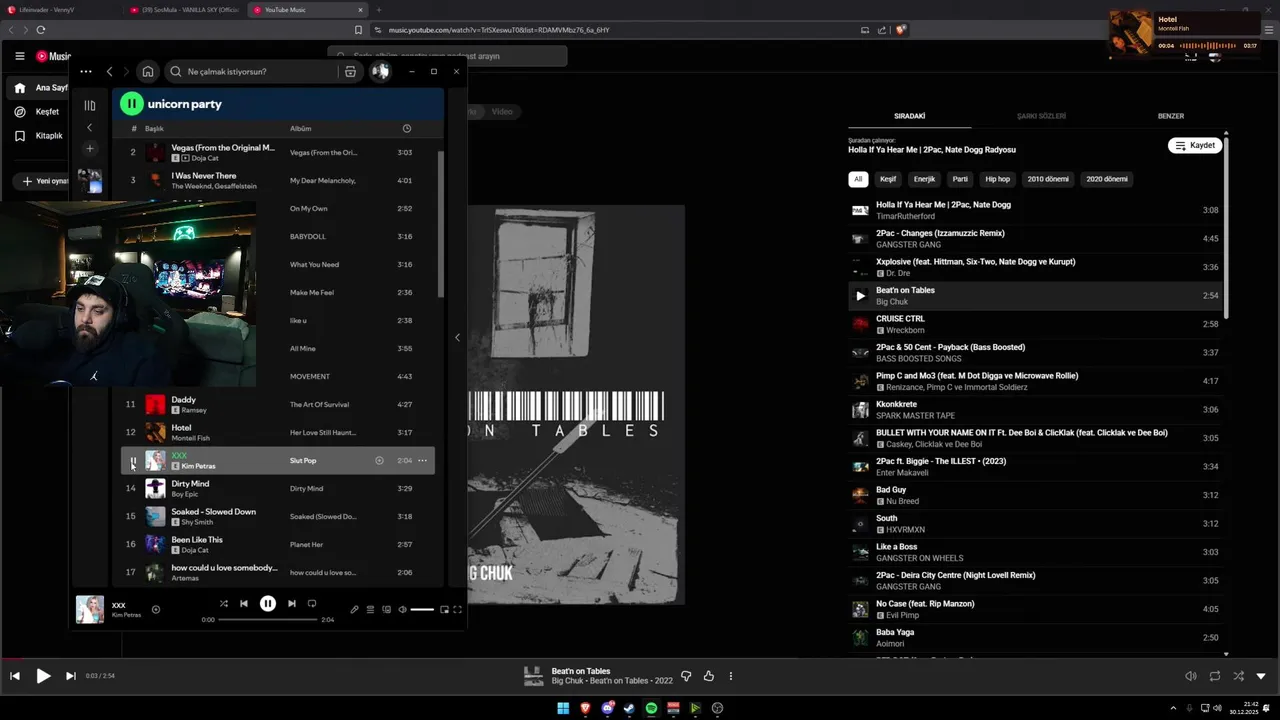The width and height of the screenshot is (1280, 720).
Task: Skip to previous track in Spotify
Action: coord(244,603)
